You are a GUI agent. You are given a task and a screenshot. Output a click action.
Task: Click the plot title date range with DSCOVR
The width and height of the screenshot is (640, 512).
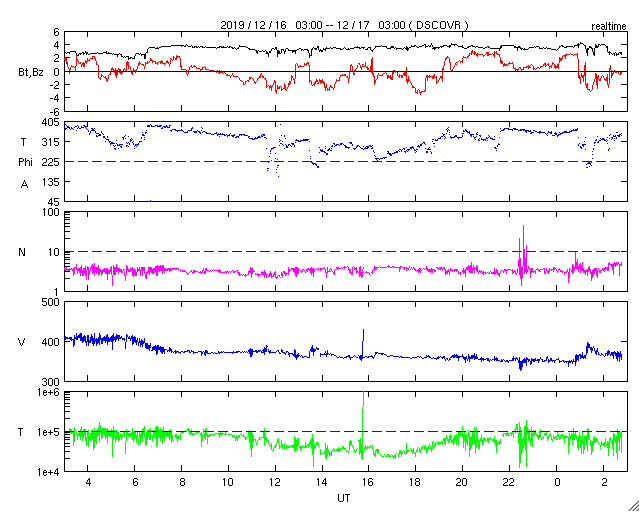tap(344, 25)
